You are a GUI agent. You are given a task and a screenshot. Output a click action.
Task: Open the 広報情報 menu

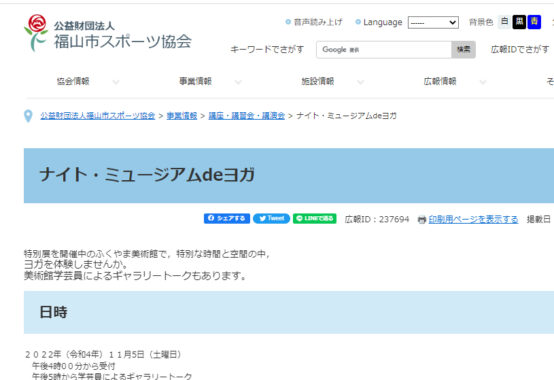point(440,81)
